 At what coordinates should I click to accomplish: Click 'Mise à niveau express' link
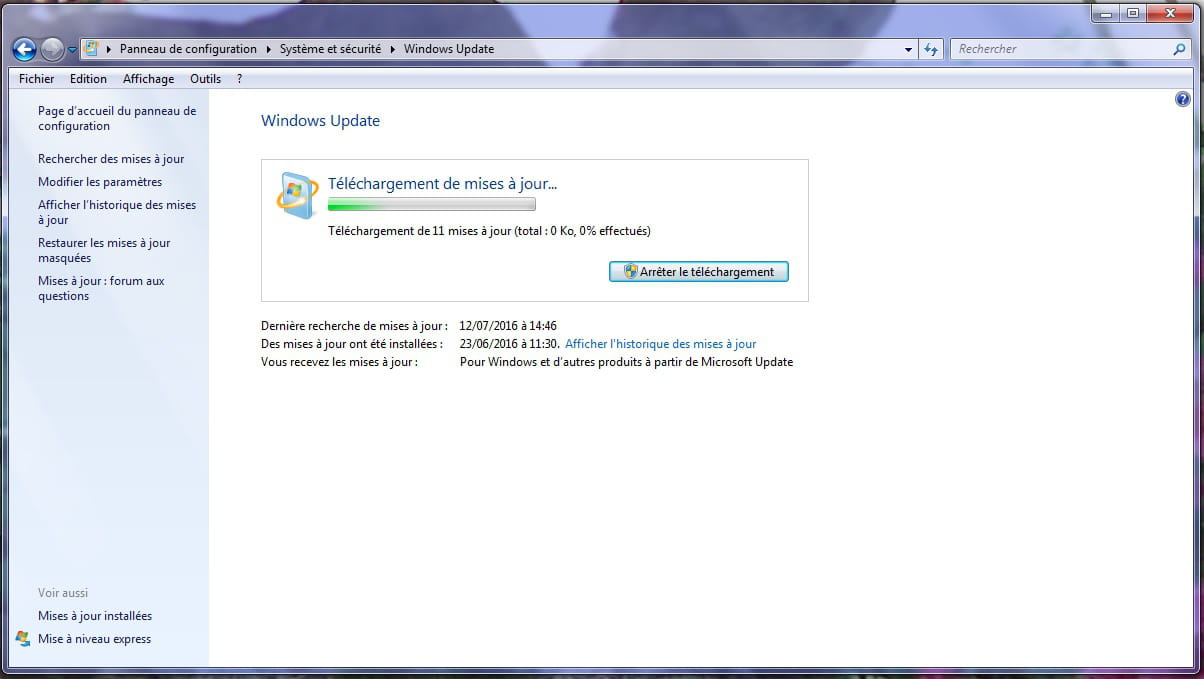point(94,639)
